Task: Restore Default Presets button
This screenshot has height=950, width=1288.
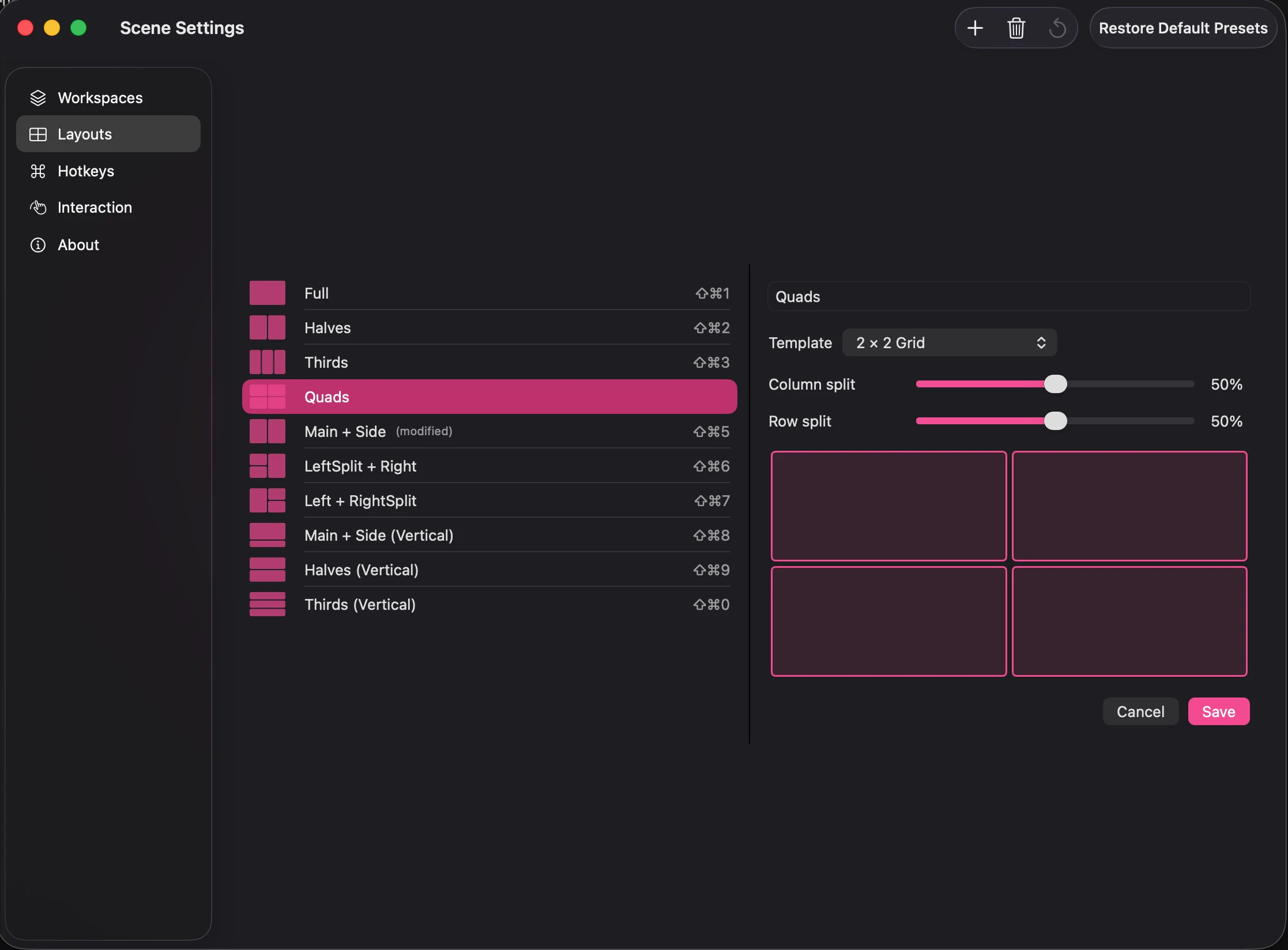Action: [x=1183, y=28]
